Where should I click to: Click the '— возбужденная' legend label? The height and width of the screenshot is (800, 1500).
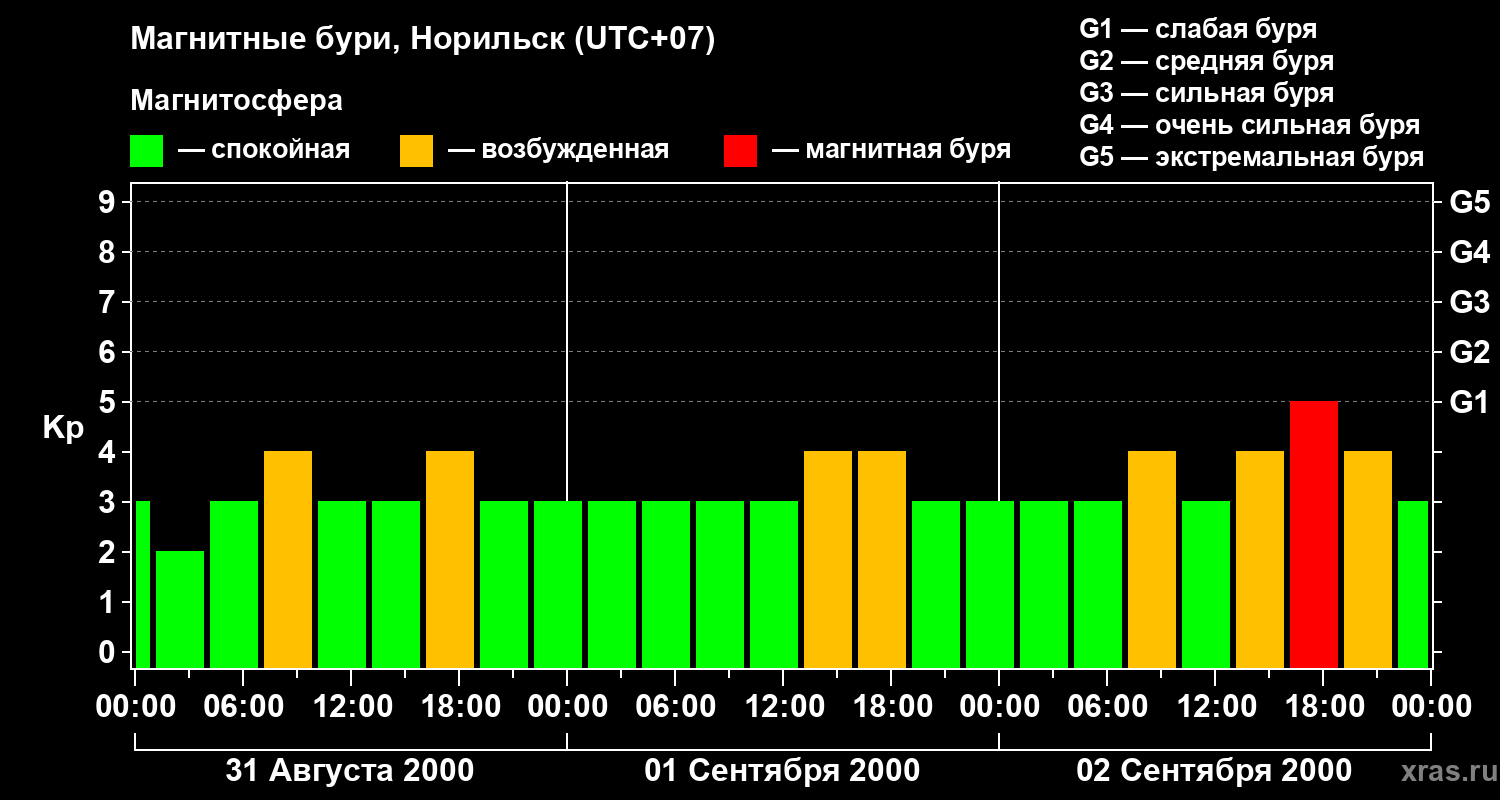tap(558, 151)
